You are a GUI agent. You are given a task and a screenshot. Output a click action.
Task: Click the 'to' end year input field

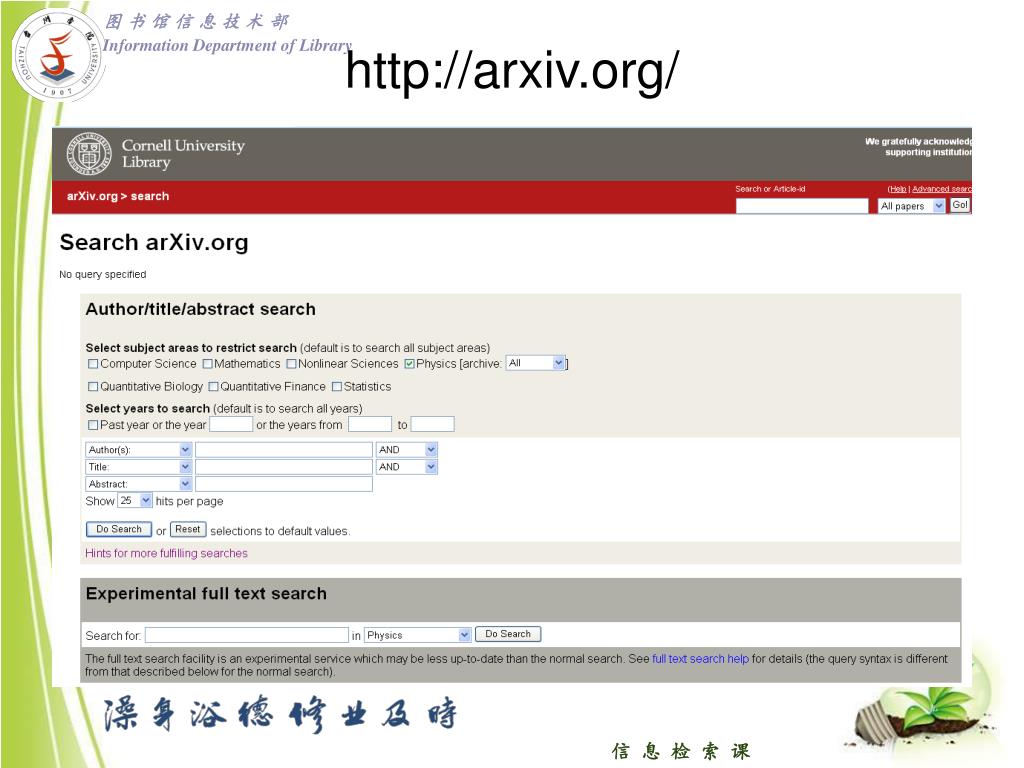click(432, 424)
